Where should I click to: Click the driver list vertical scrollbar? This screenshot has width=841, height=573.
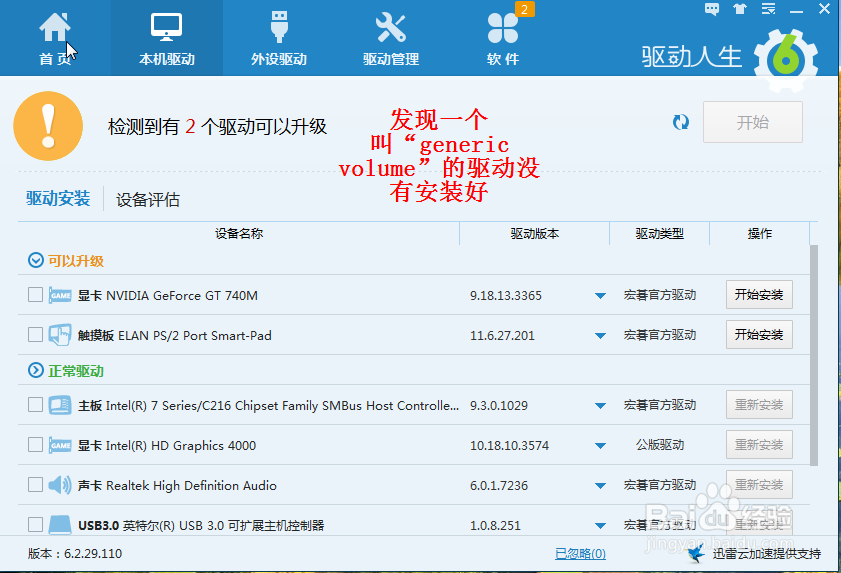[x=814, y=355]
